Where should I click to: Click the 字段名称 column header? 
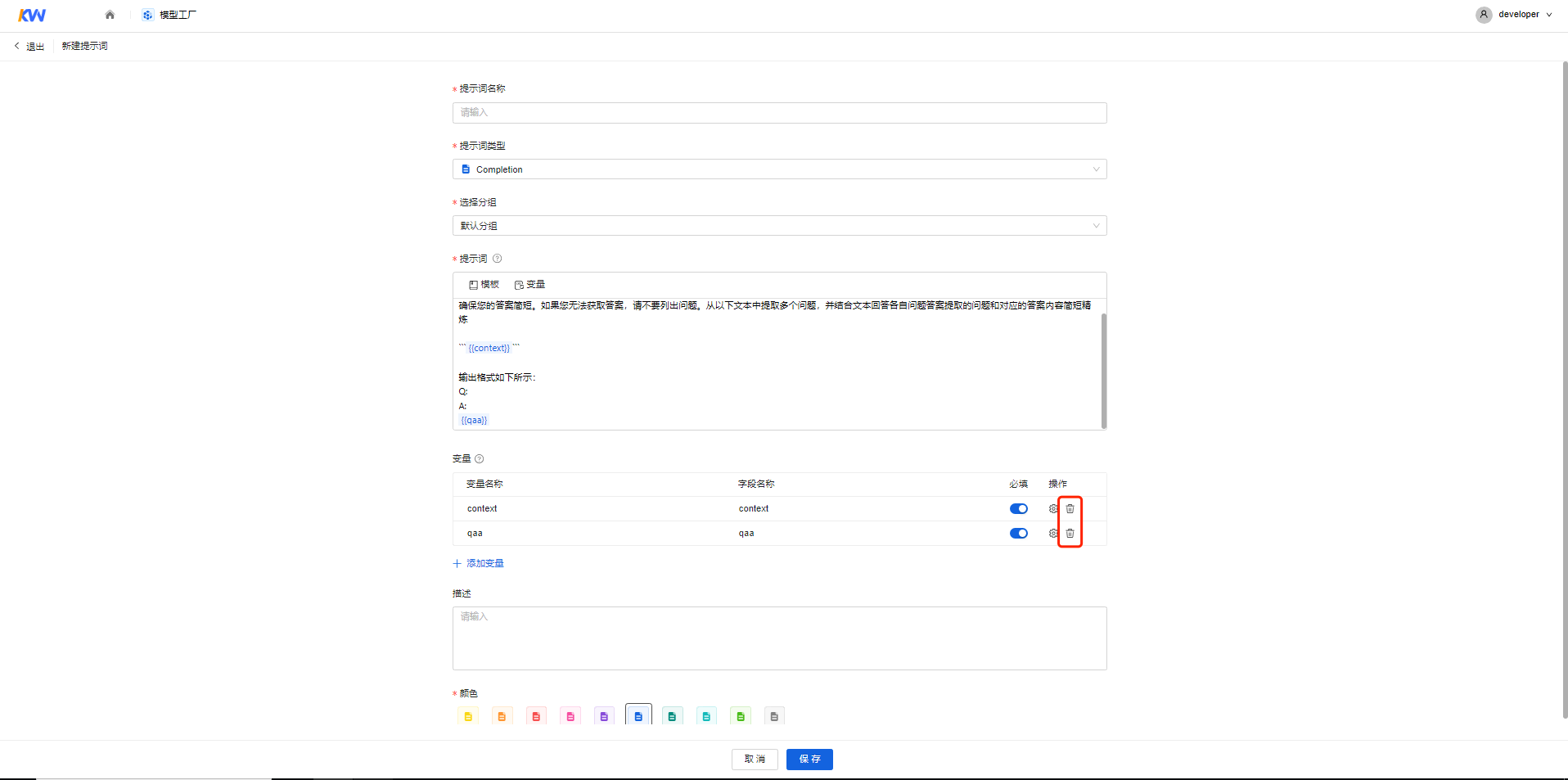pos(756,485)
